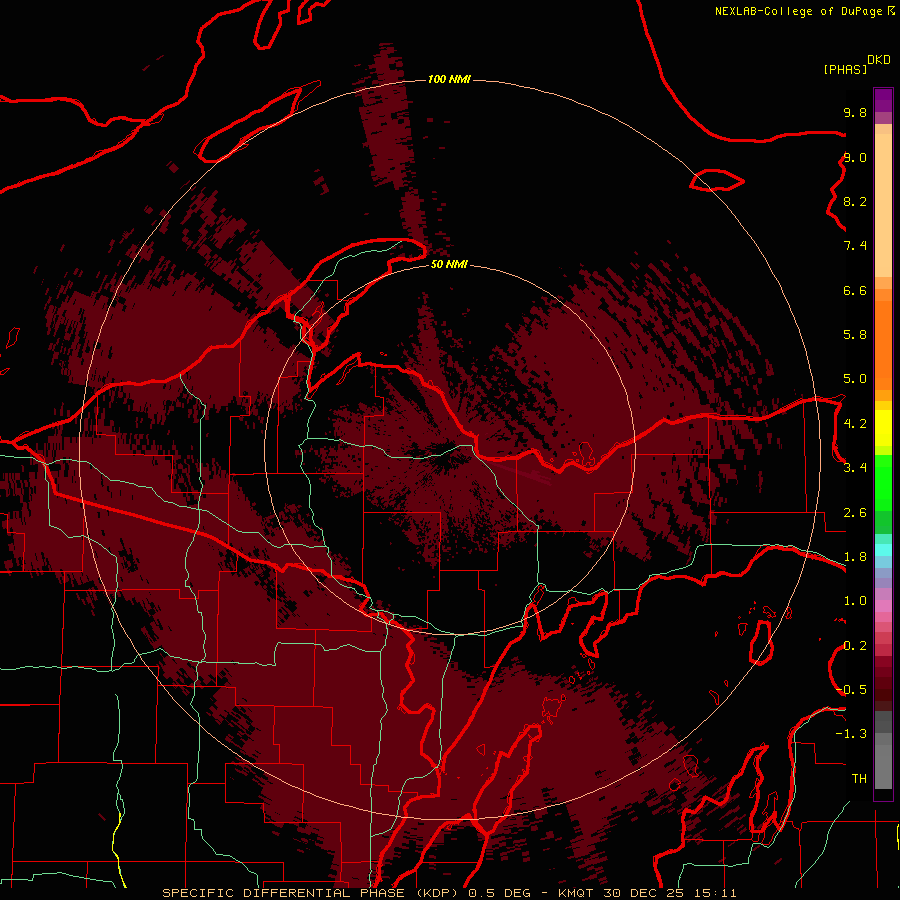Click the [PHAS] units label
This screenshot has width=900, height=900.
845,69
